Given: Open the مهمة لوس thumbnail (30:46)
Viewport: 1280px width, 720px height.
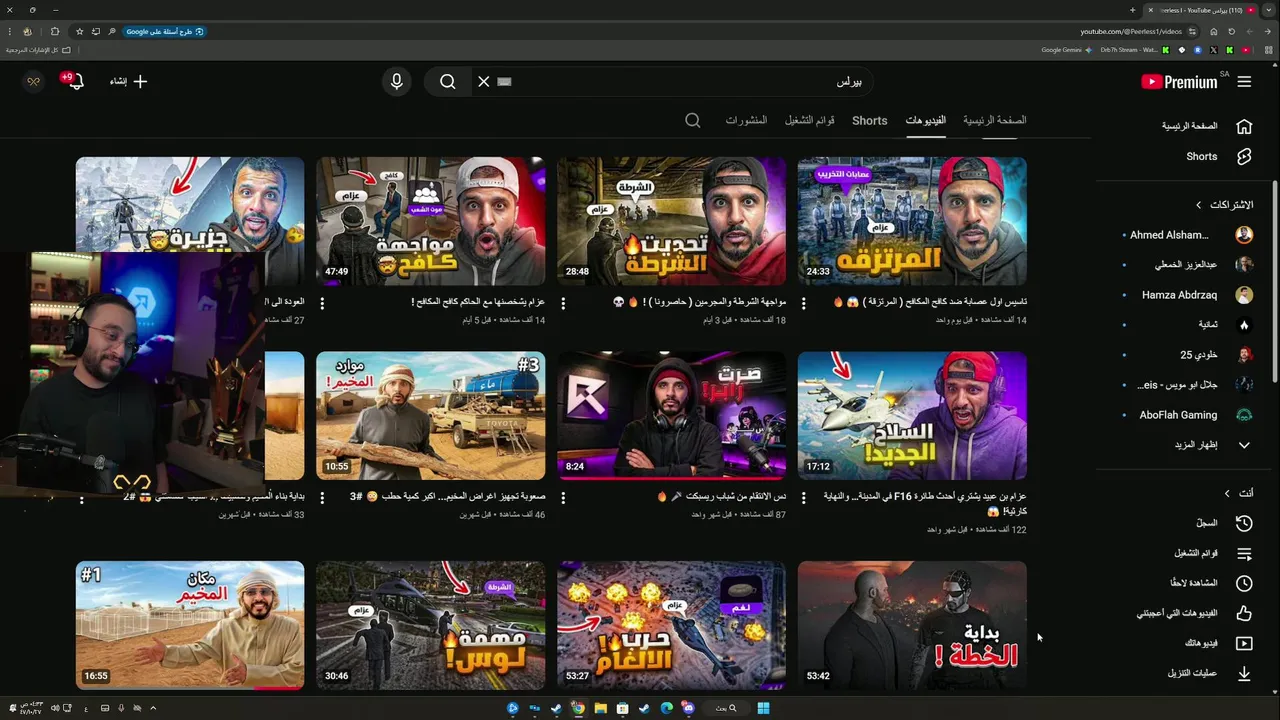Looking at the screenshot, I should click(x=430, y=625).
